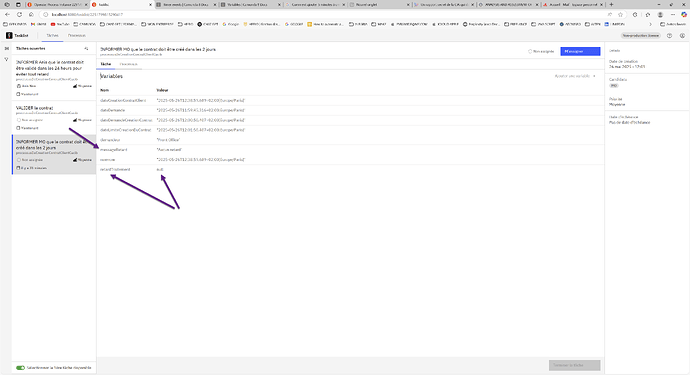The image size is (690, 375).
Task: Select the VALIDER le contrat task
Action: (x=54, y=117)
